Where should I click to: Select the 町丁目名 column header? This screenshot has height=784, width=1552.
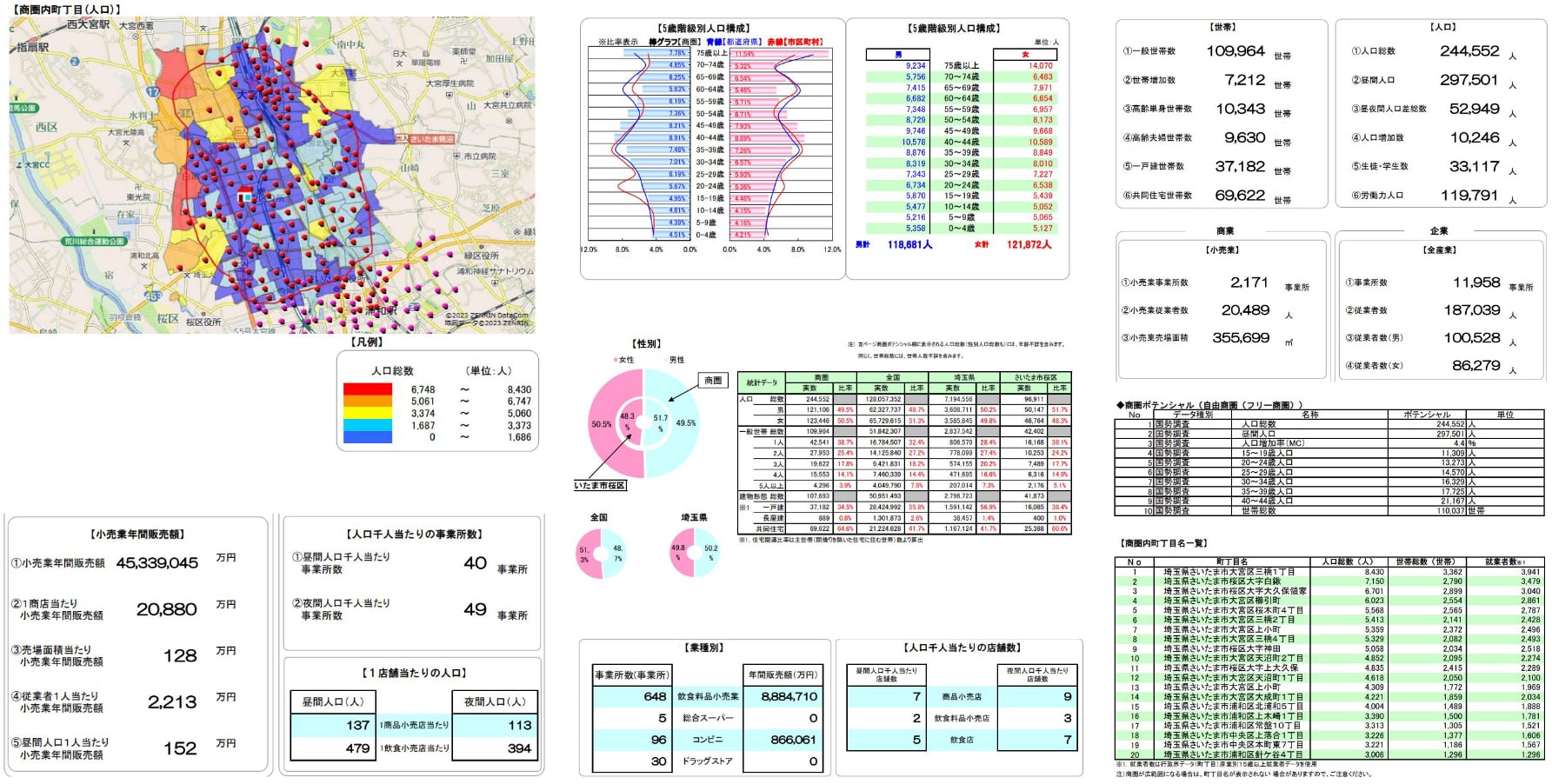point(1231,562)
